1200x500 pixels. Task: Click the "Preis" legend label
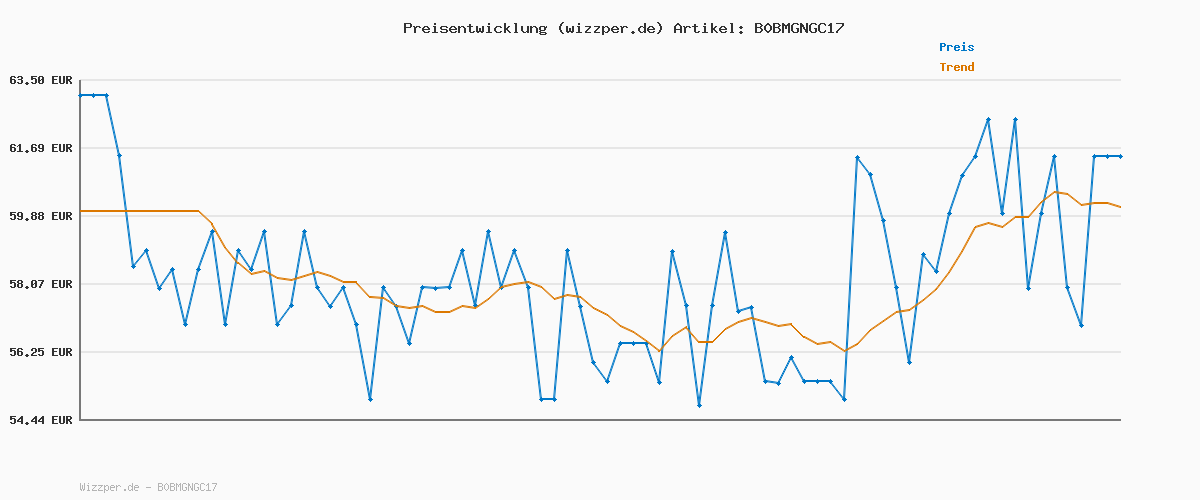[956, 47]
